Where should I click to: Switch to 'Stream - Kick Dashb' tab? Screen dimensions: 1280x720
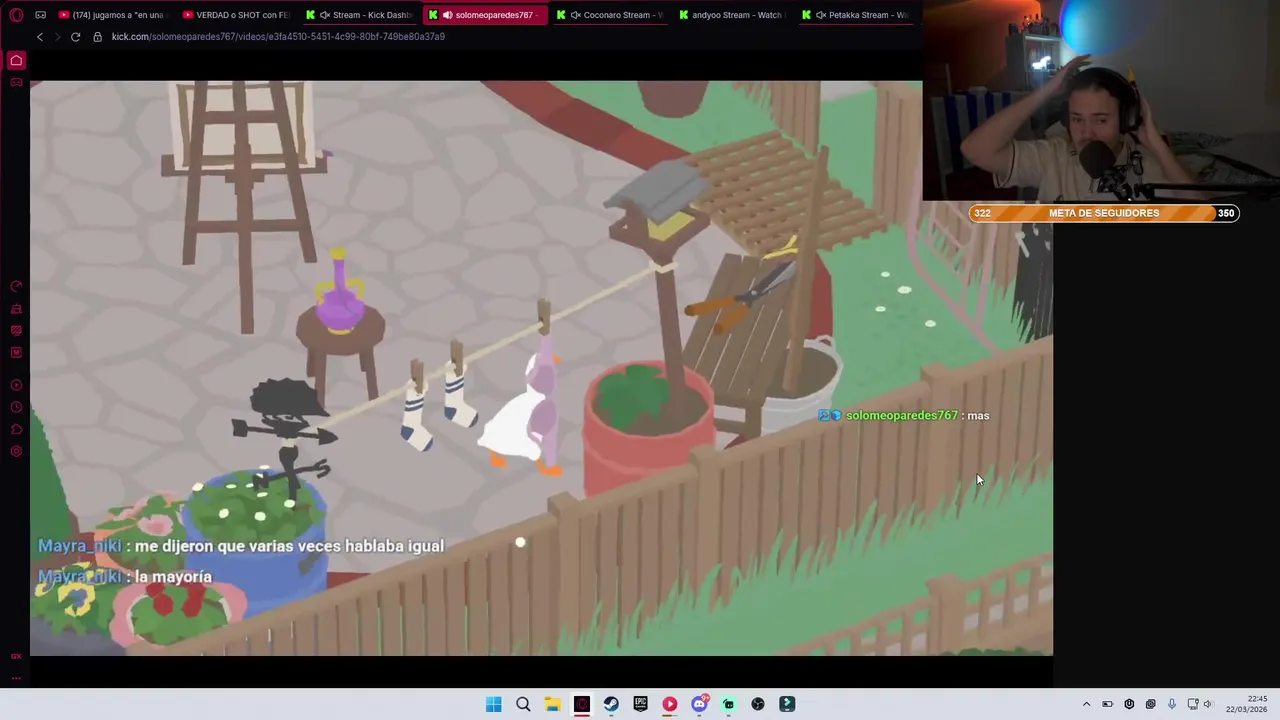(x=359, y=15)
